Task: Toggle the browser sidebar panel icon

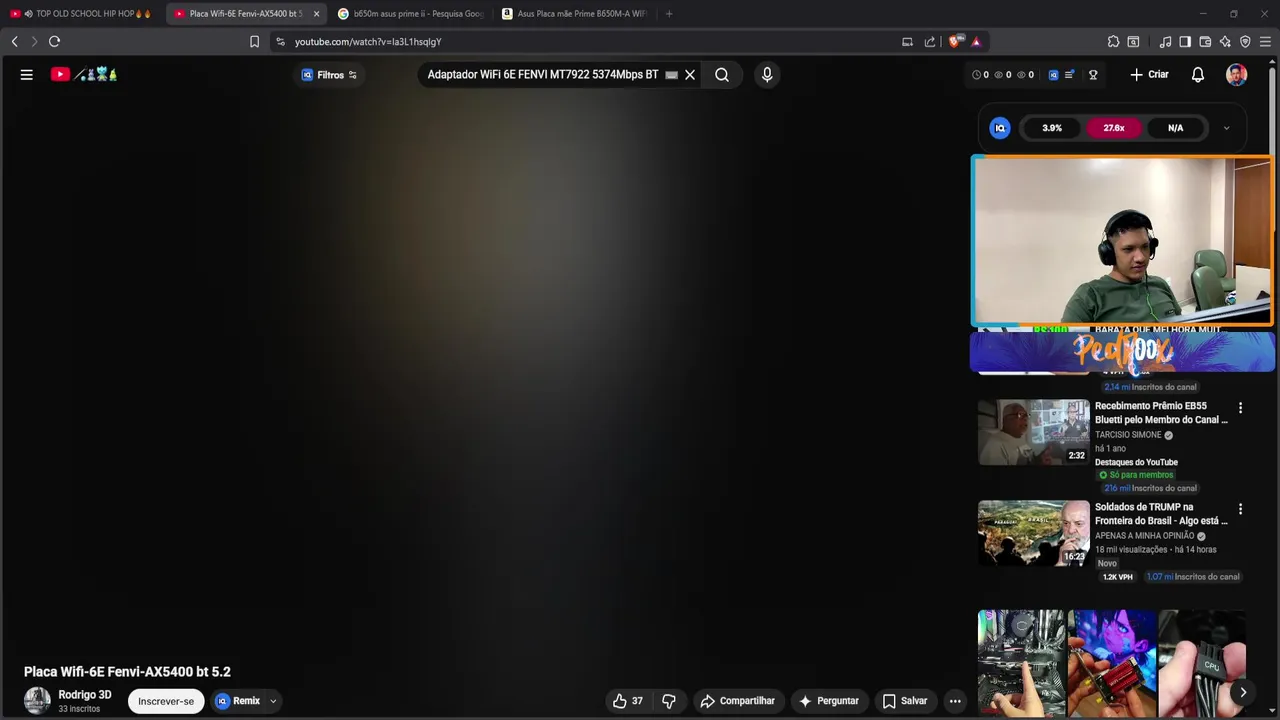Action: (x=1185, y=42)
